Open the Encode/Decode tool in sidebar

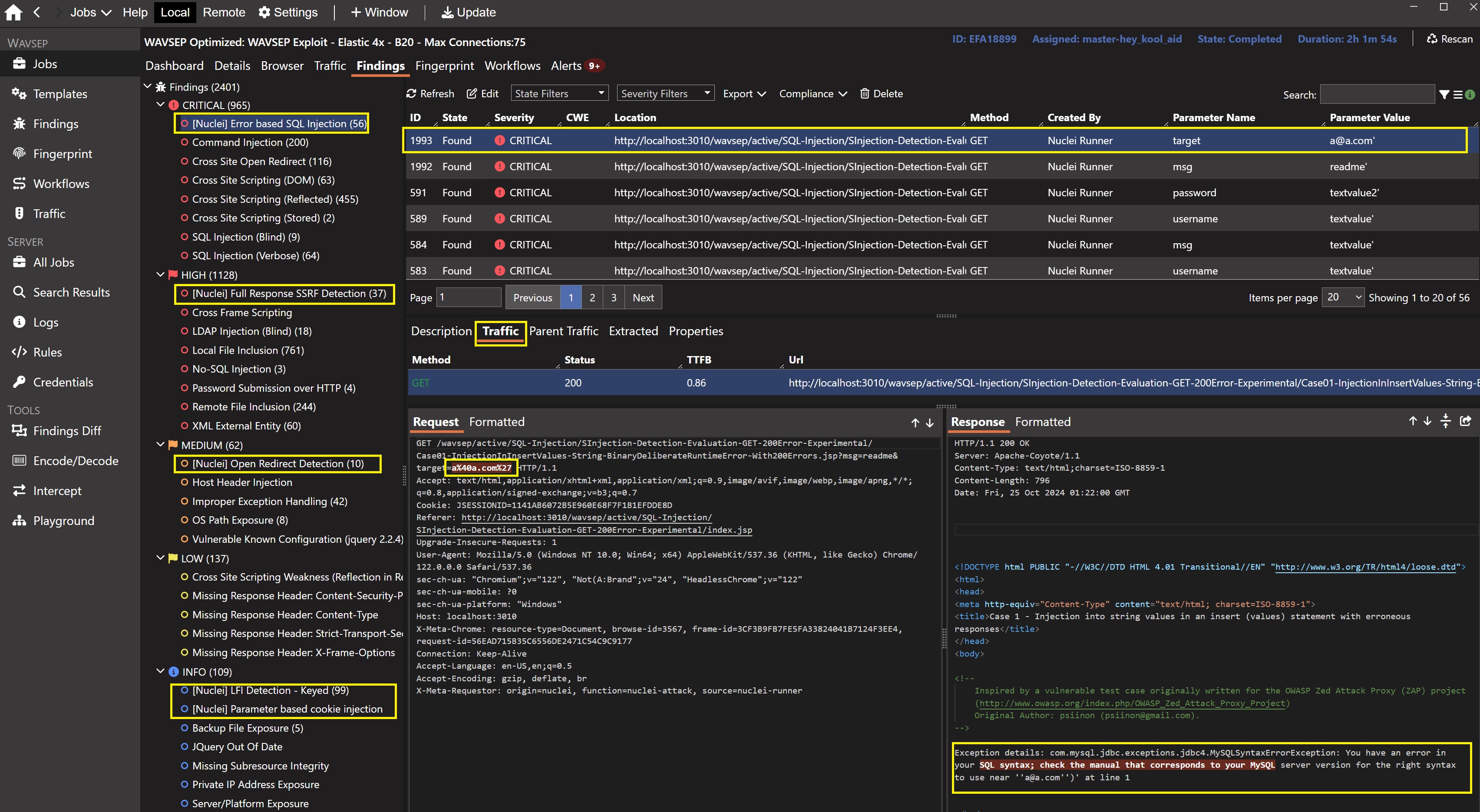pyautogui.click(x=75, y=461)
